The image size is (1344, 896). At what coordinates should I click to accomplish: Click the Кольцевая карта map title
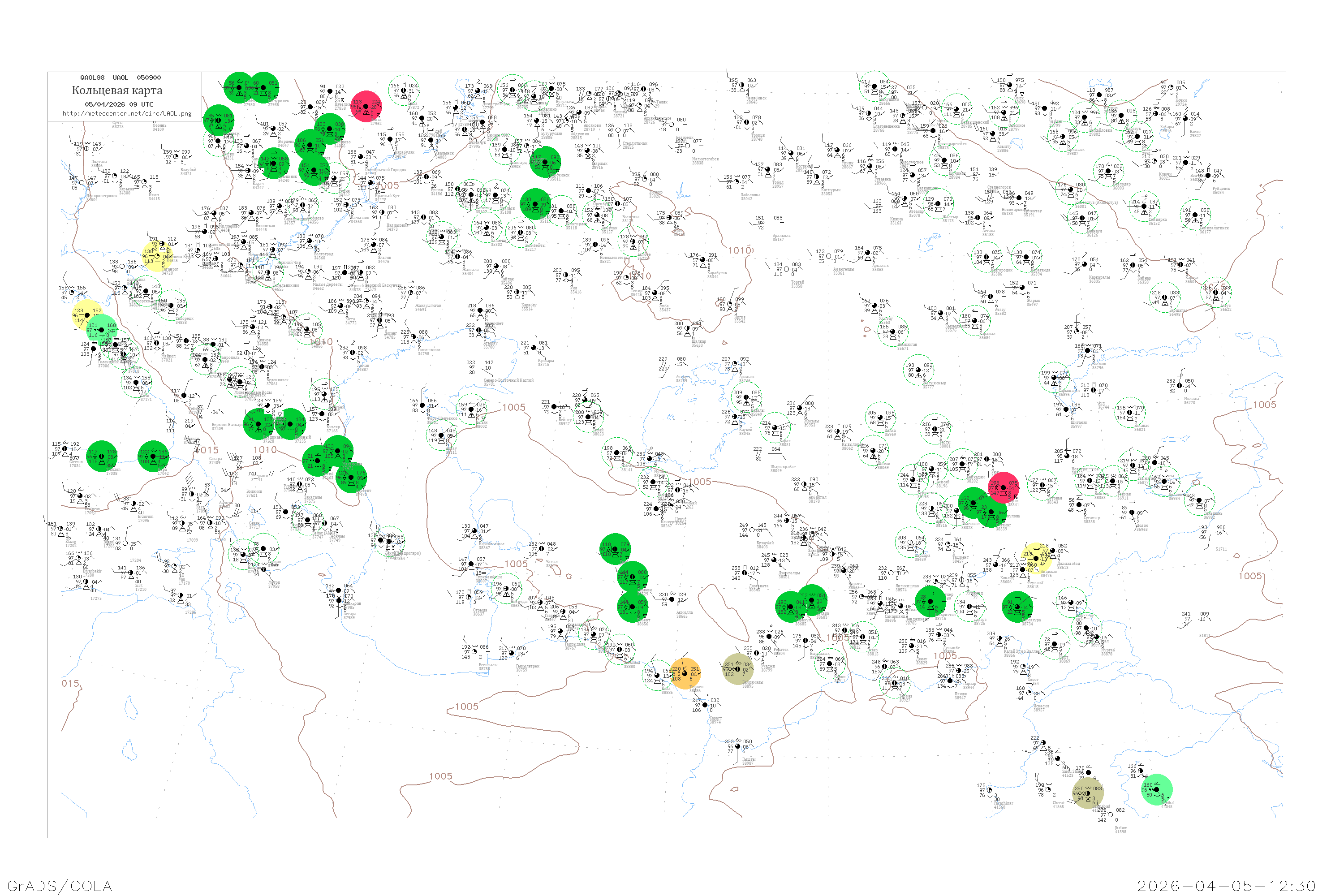(117, 90)
